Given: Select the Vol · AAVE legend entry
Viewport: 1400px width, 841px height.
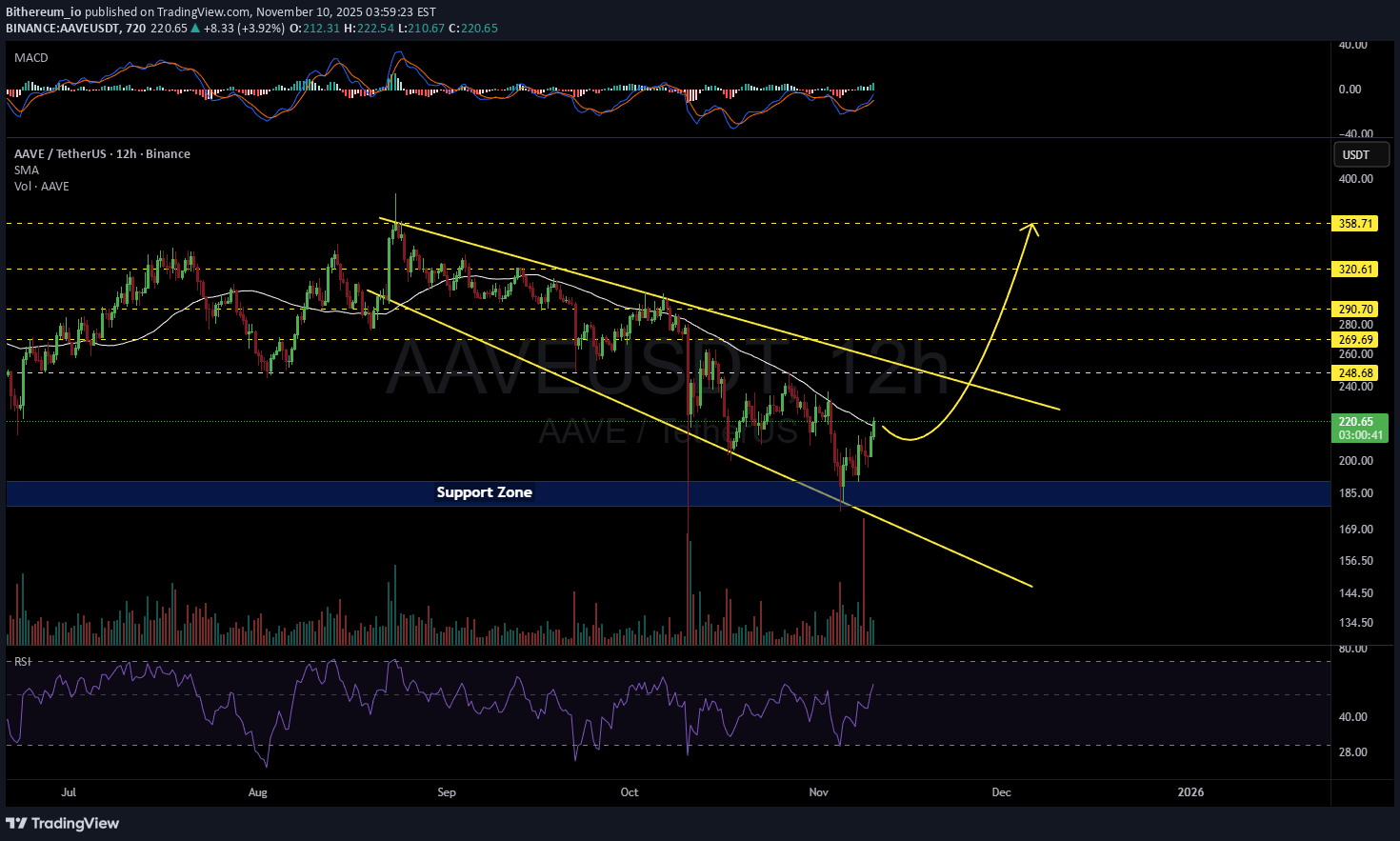Looking at the screenshot, I should coord(42,187).
